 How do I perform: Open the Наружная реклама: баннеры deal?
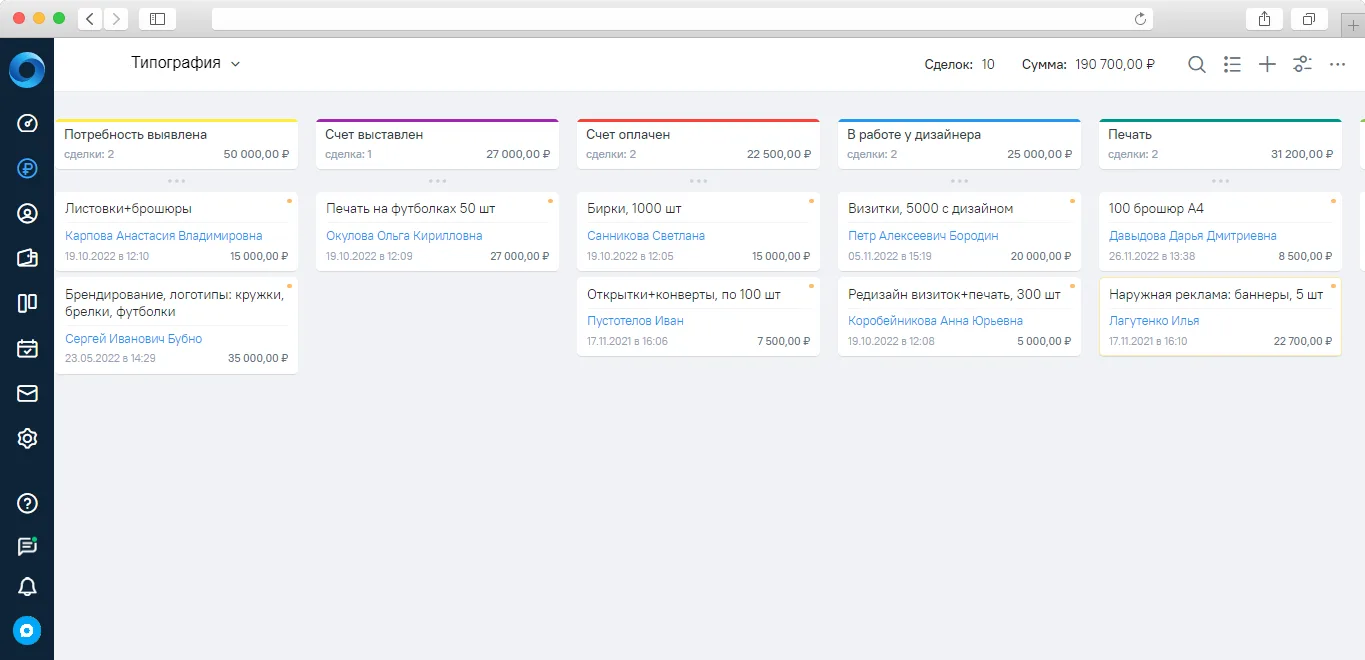tap(1220, 316)
